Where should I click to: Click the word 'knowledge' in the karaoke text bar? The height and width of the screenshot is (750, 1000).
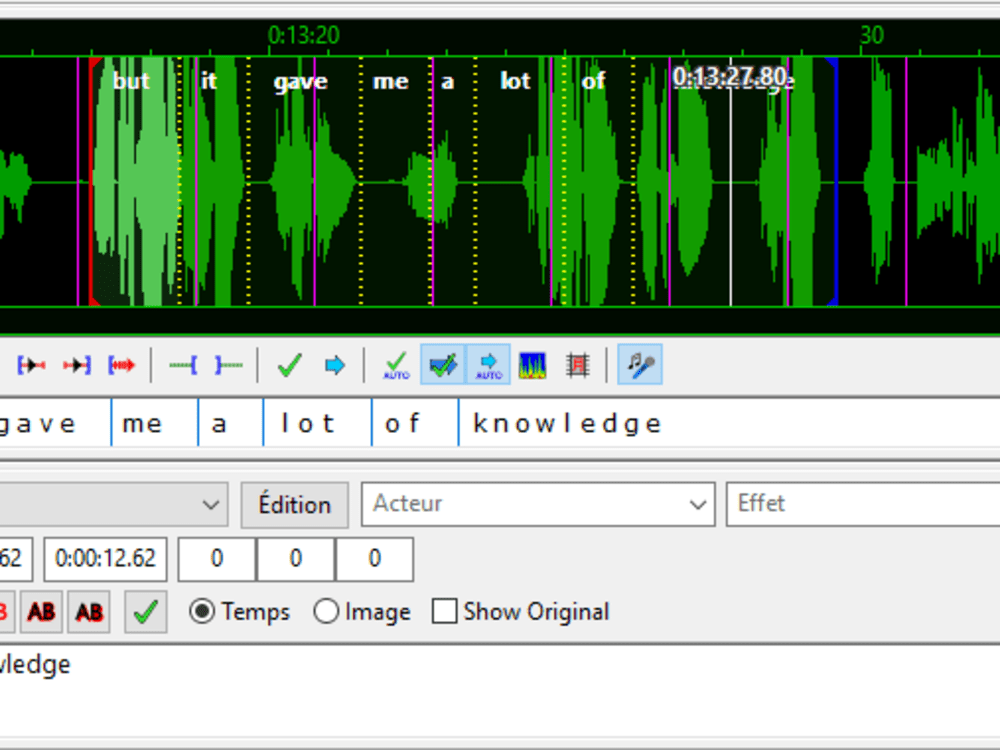[566, 423]
